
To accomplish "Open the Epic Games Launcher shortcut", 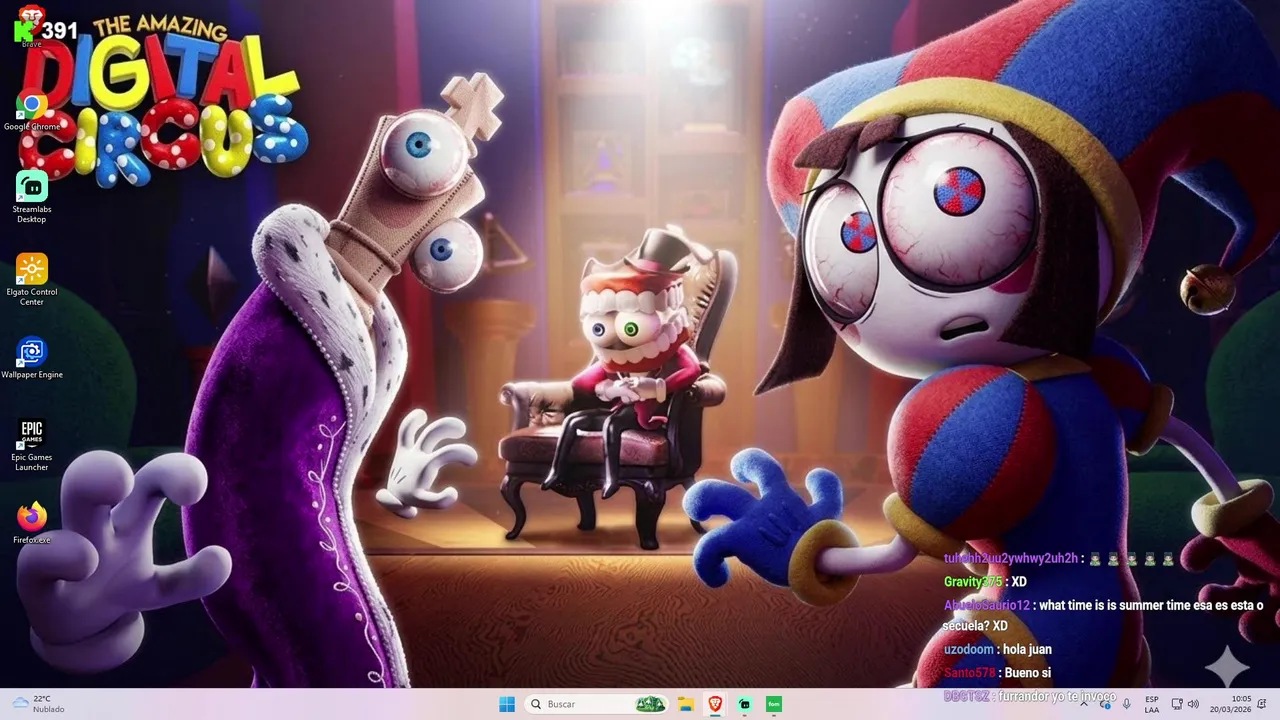I will click(32, 445).
